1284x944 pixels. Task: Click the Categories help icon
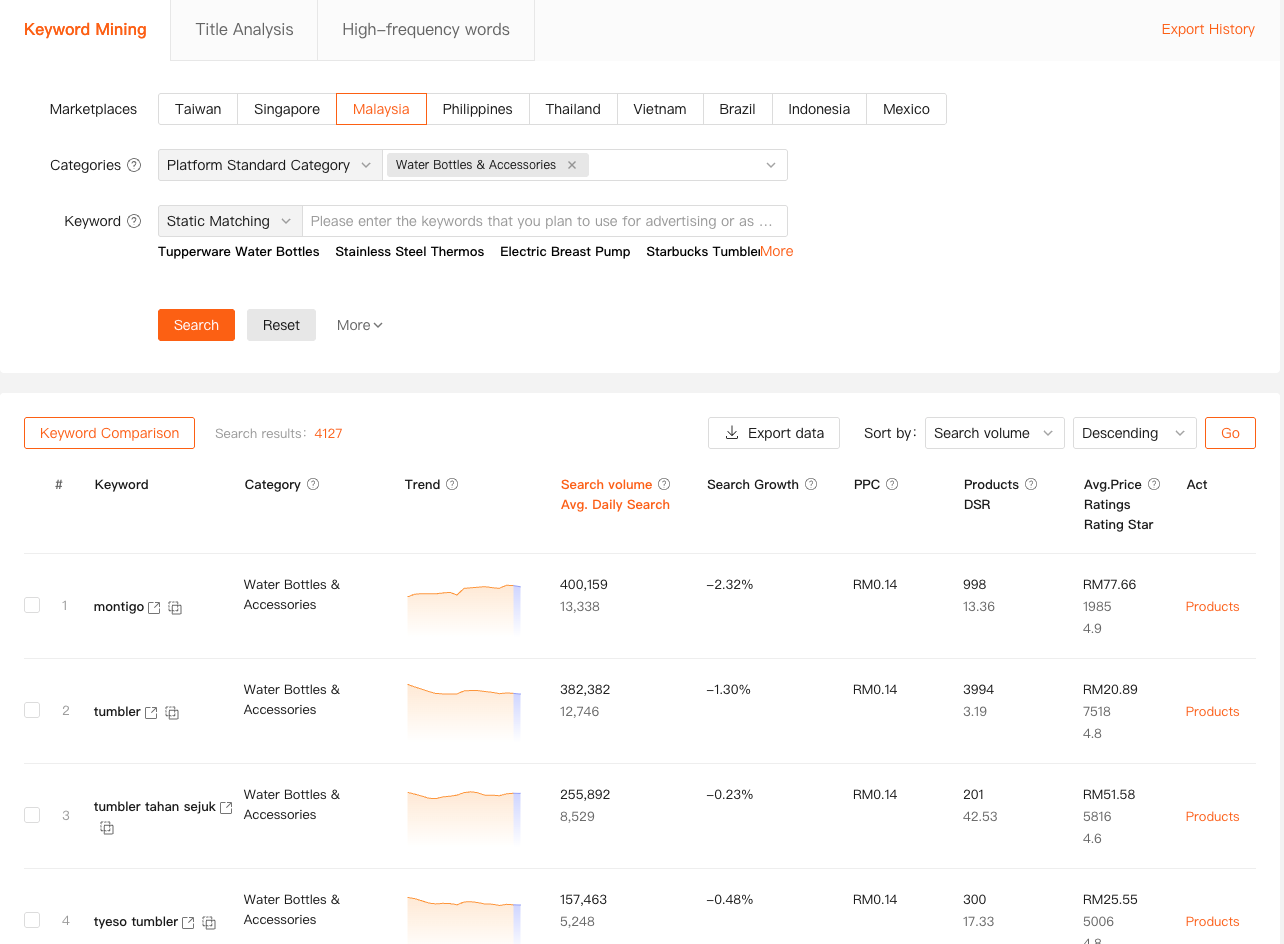click(134, 166)
